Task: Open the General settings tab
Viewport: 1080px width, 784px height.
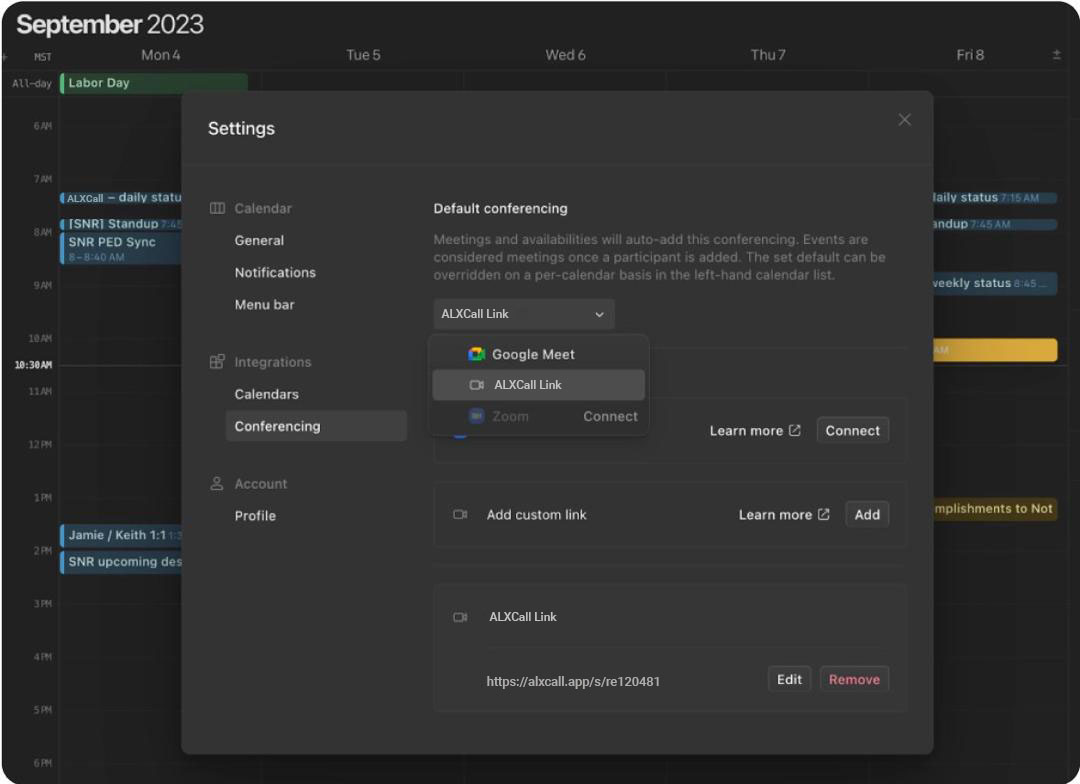Action: click(259, 240)
